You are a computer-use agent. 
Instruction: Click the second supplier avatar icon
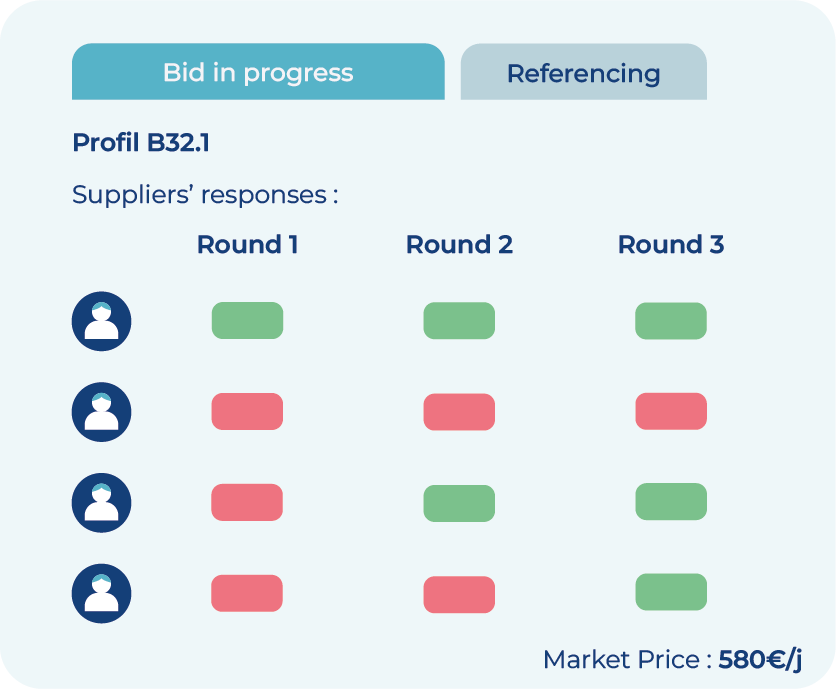tap(101, 412)
